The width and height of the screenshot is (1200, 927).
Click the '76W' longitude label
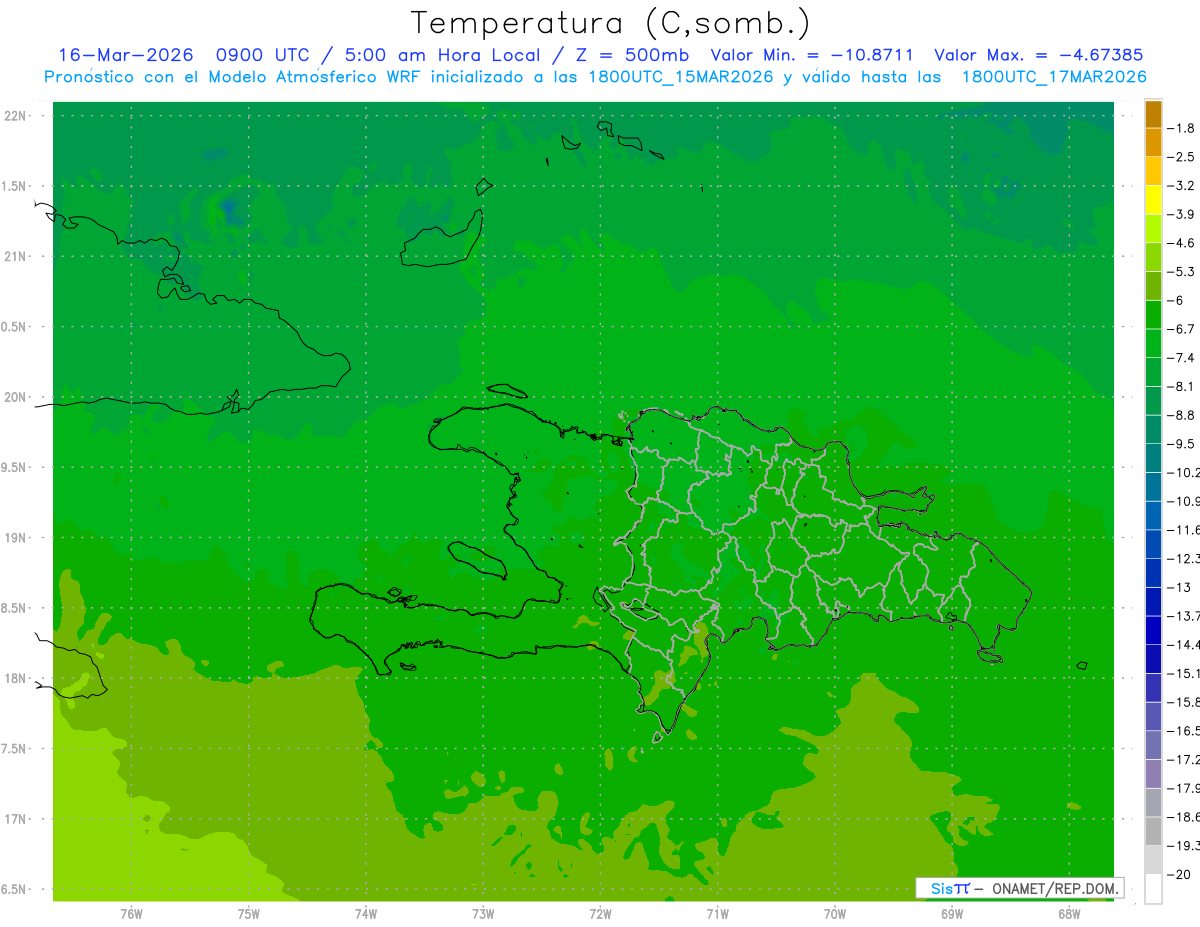point(131,914)
